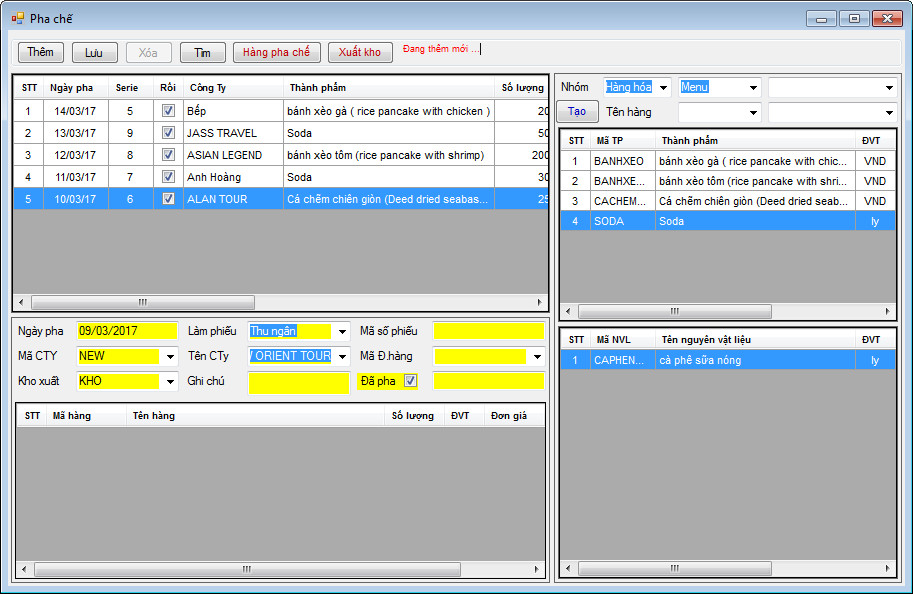Click the ingredient list horizontal scrollbar thumb
The image size is (913, 594).
pos(675,568)
